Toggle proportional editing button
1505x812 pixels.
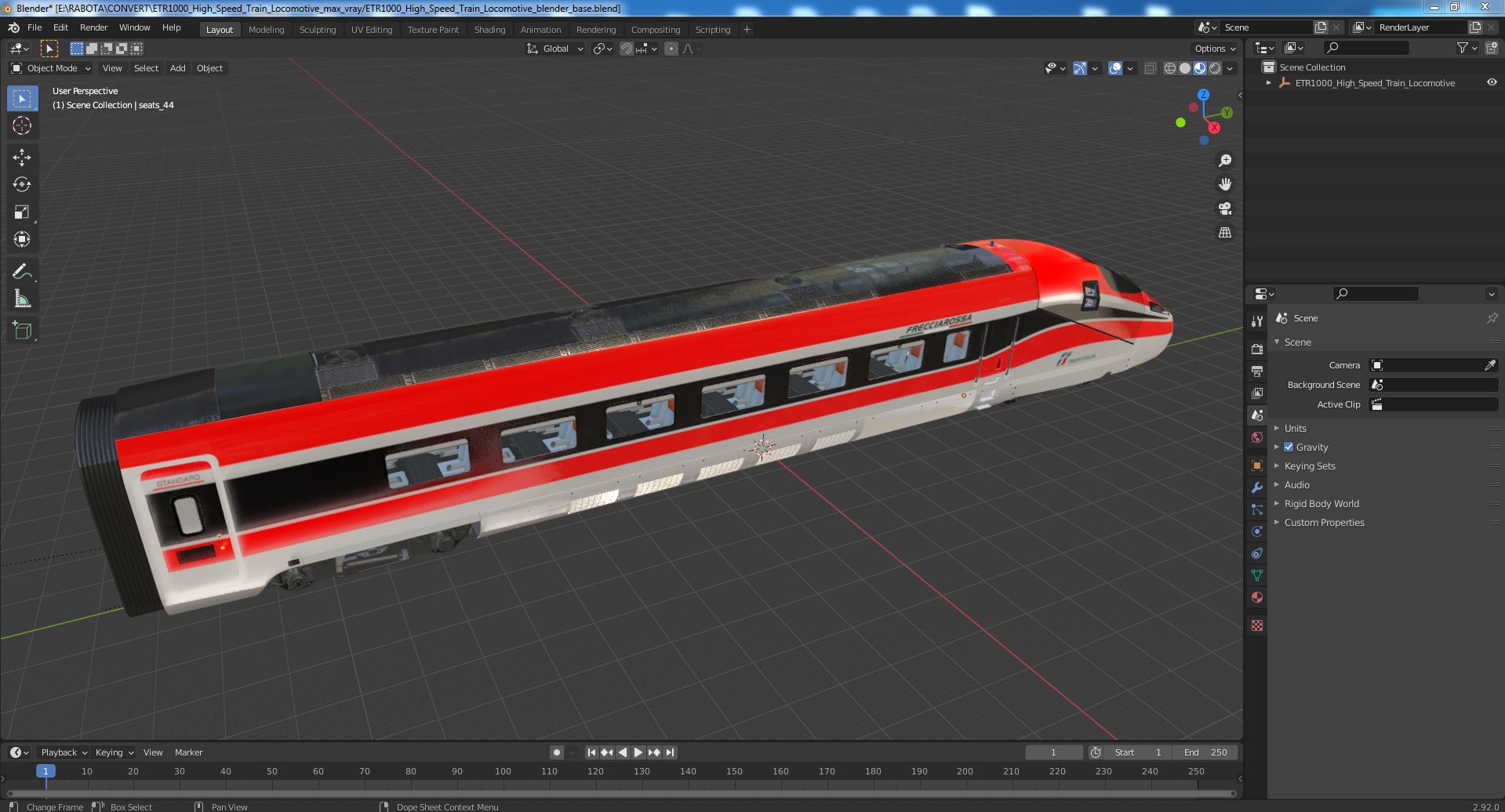click(671, 49)
